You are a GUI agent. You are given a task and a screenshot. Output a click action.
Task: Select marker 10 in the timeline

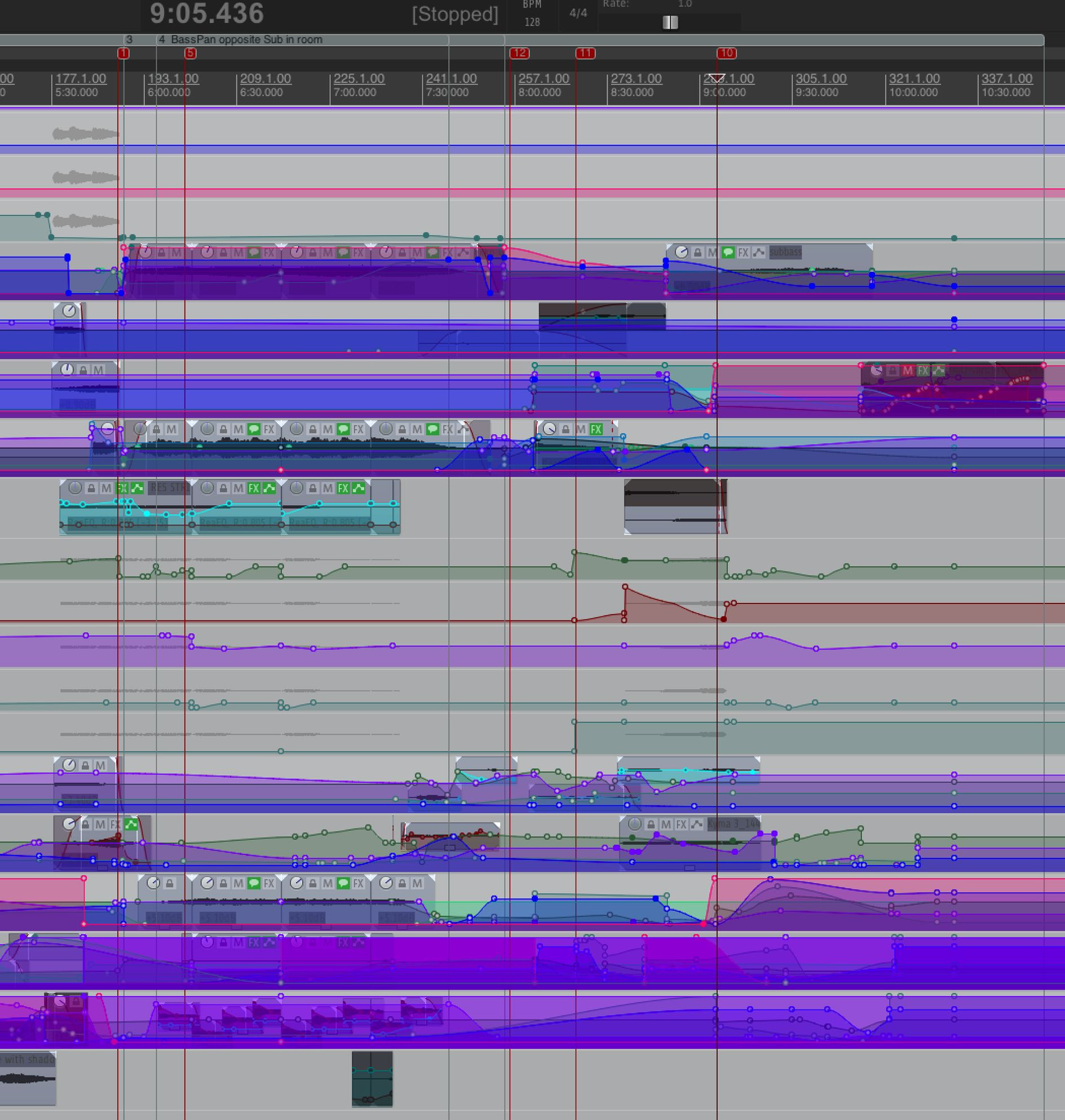point(726,54)
